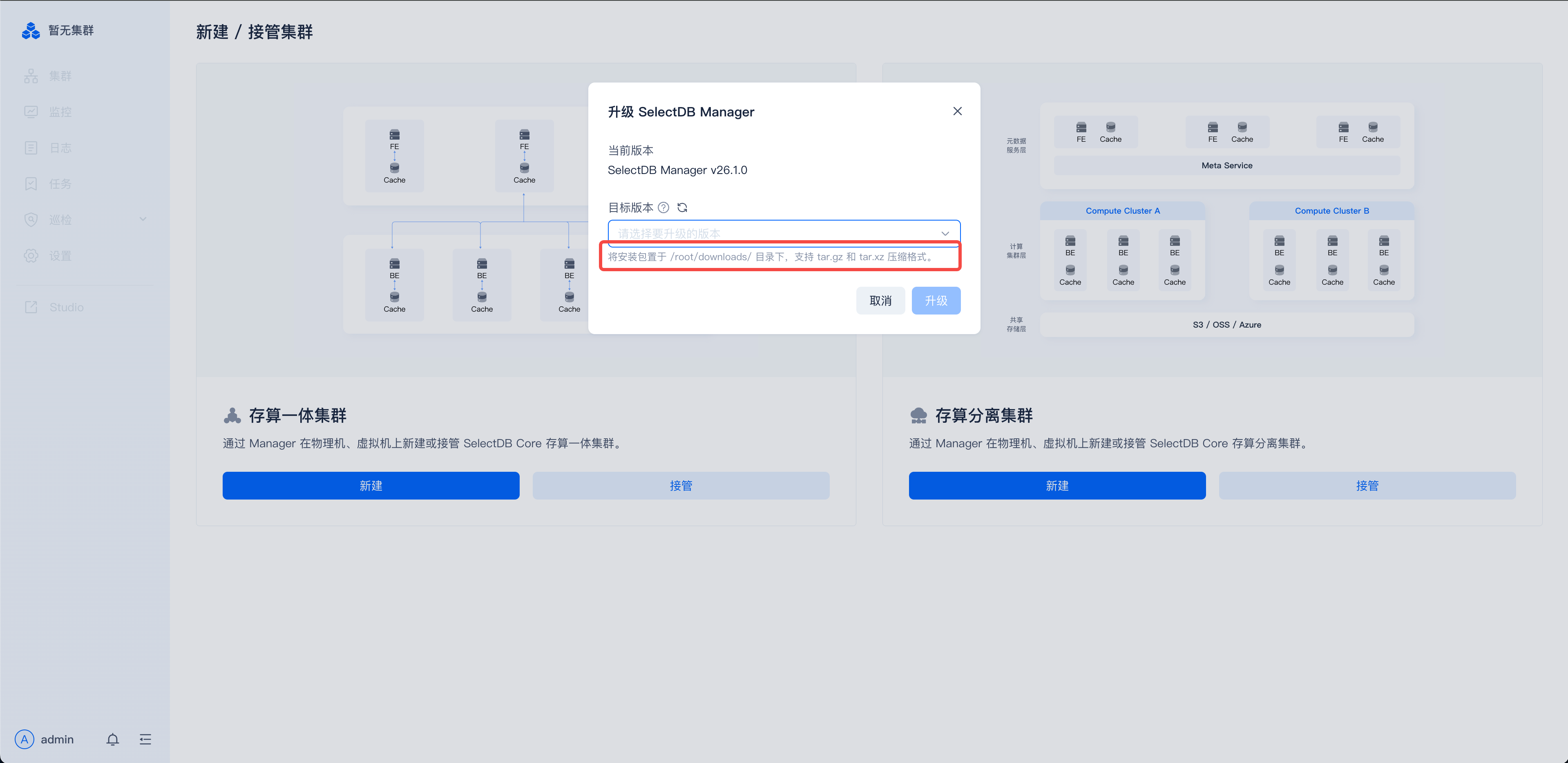Click the 目标版本 label
The image size is (1568, 763).
pyautogui.click(x=631, y=207)
